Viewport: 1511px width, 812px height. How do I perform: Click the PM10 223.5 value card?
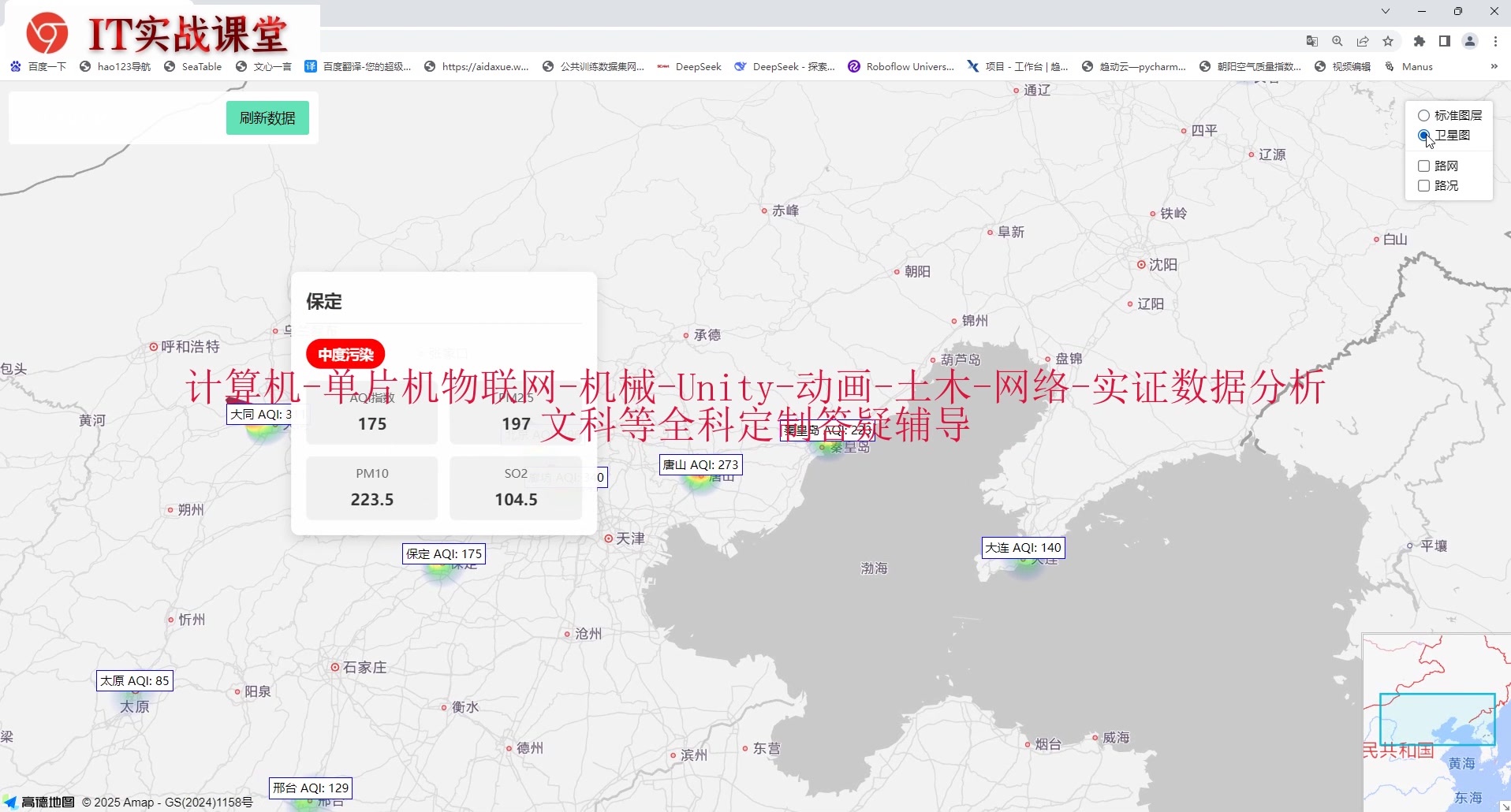click(x=372, y=488)
